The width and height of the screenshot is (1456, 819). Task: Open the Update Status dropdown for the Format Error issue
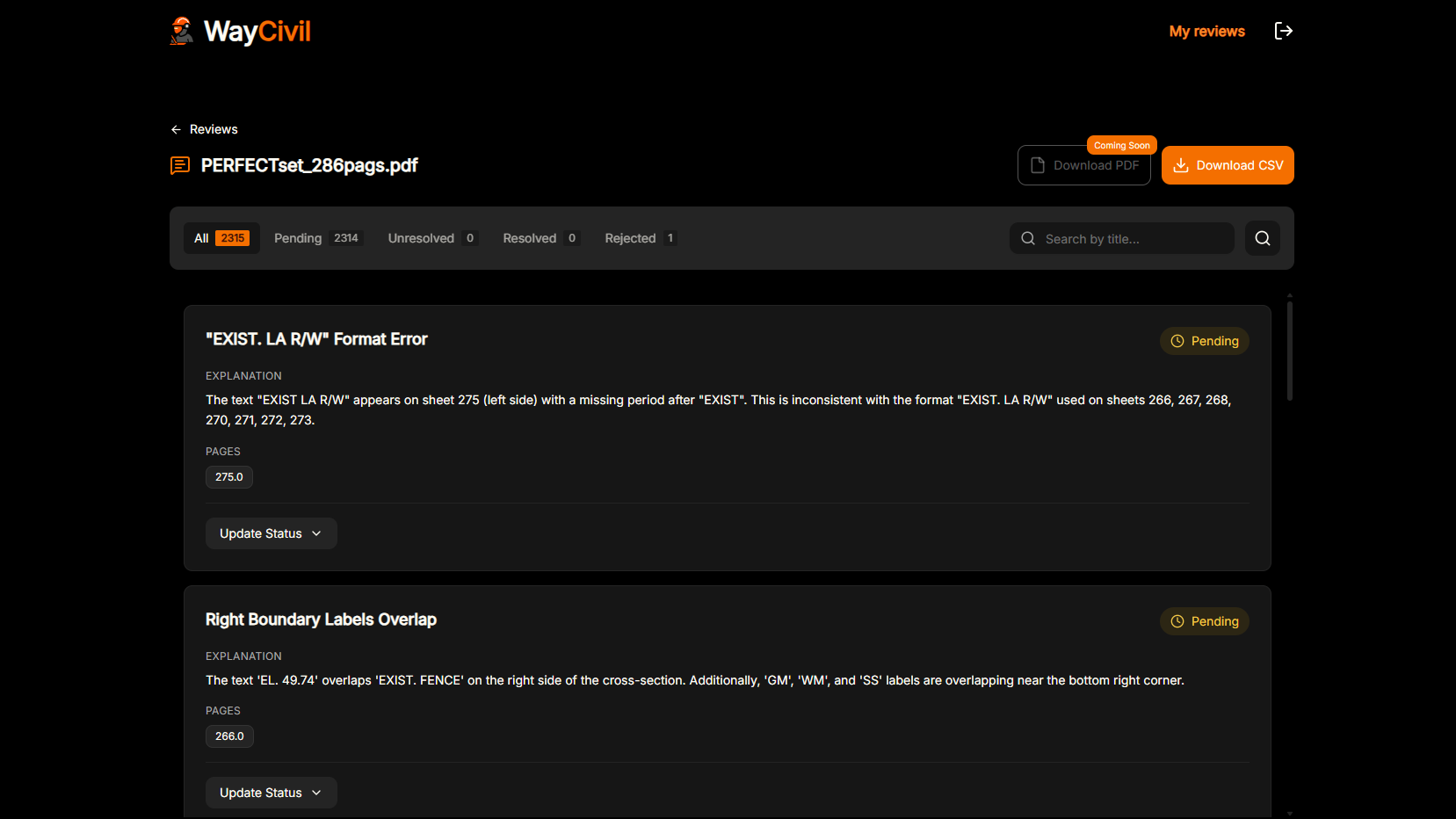[x=271, y=533]
